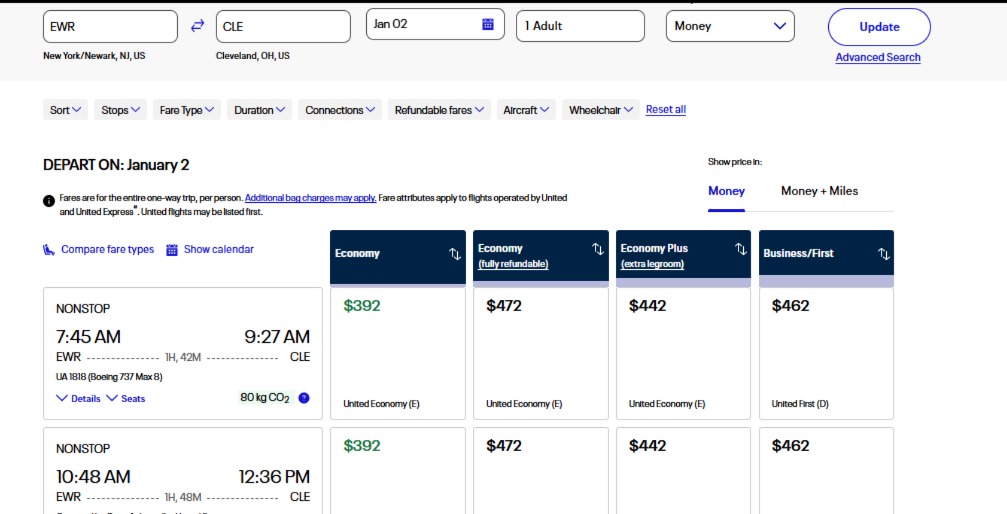Image resolution: width=1007 pixels, height=514 pixels.
Task: Switch to the Money + Miles tab
Action: pyautogui.click(x=819, y=191)
